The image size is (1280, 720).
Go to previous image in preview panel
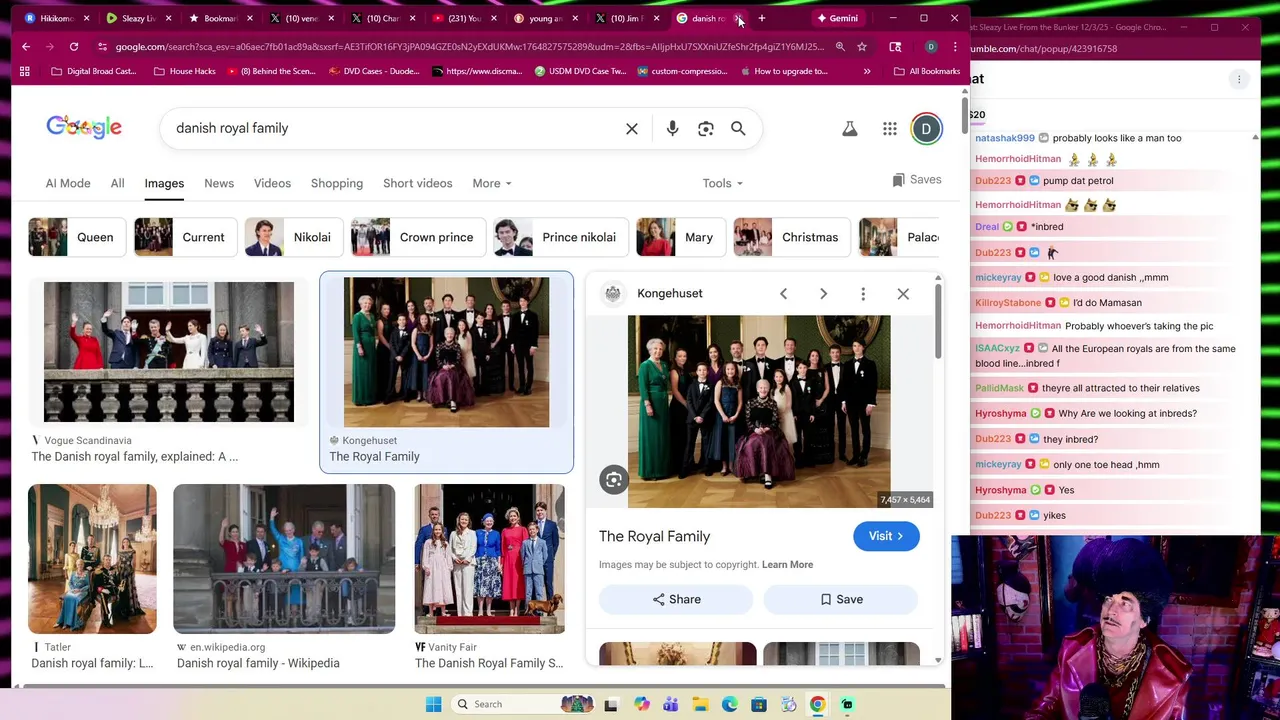783,293
